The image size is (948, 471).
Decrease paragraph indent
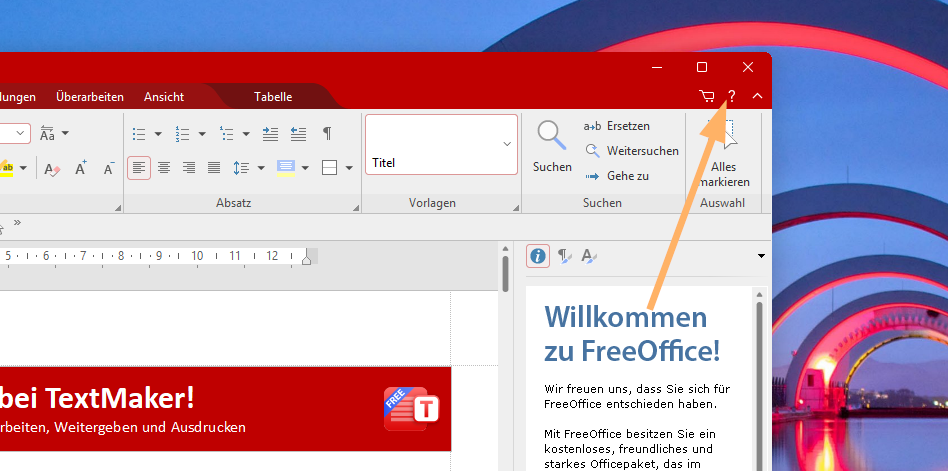coord(298,134)
